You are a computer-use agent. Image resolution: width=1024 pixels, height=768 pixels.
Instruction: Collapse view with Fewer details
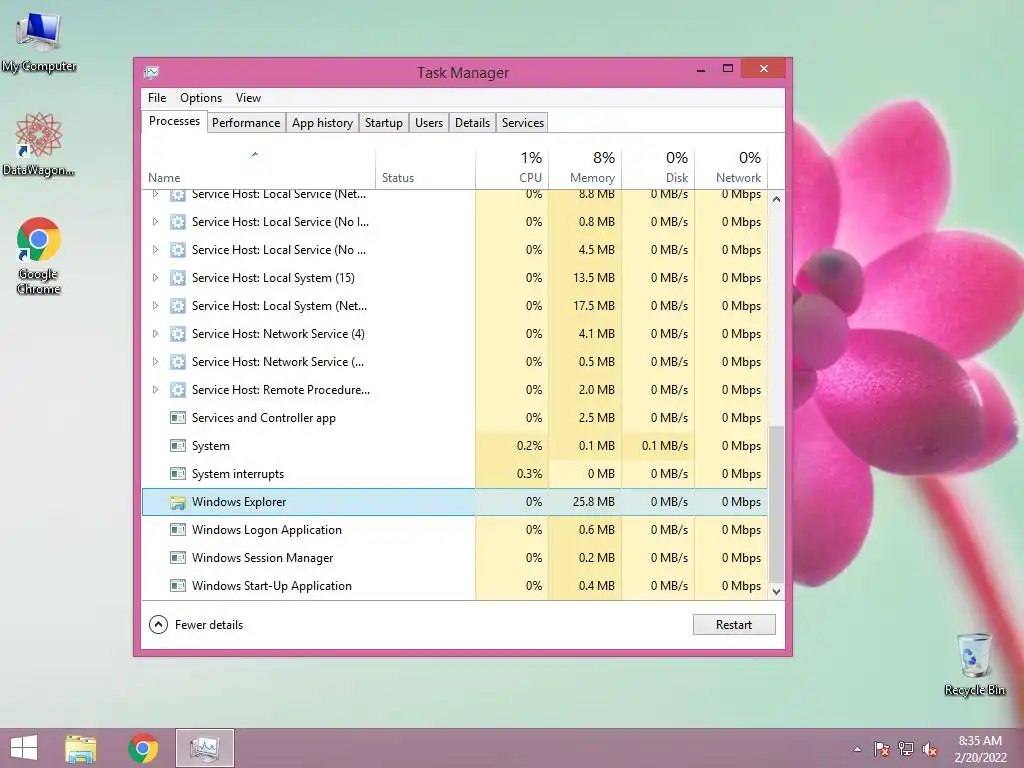[x=196, y=625]
